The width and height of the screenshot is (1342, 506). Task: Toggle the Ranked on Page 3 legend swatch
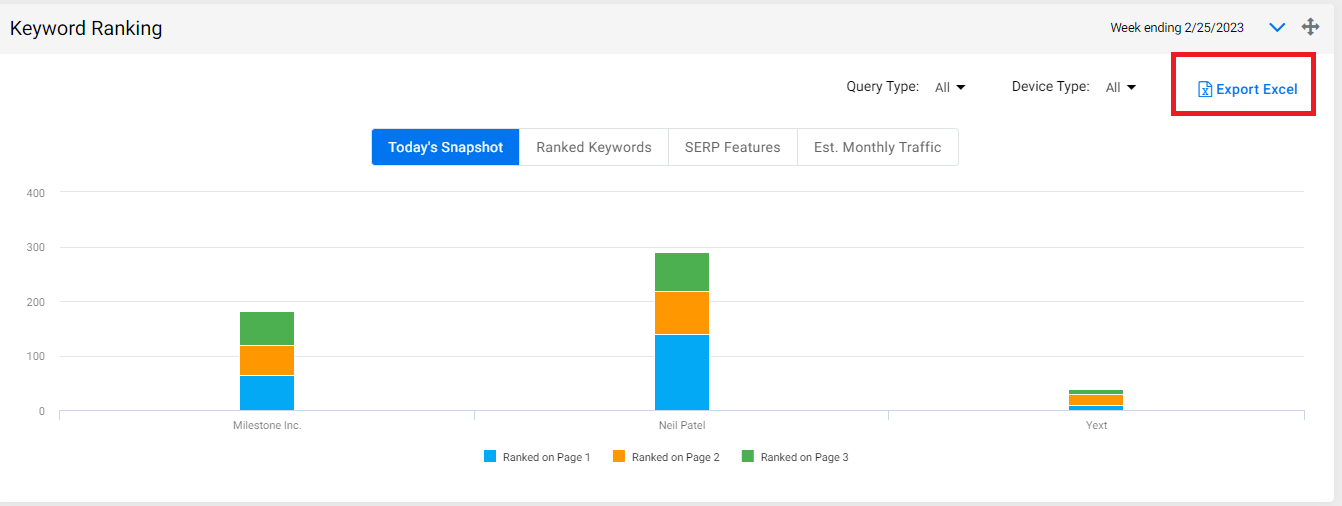[748, 456]
